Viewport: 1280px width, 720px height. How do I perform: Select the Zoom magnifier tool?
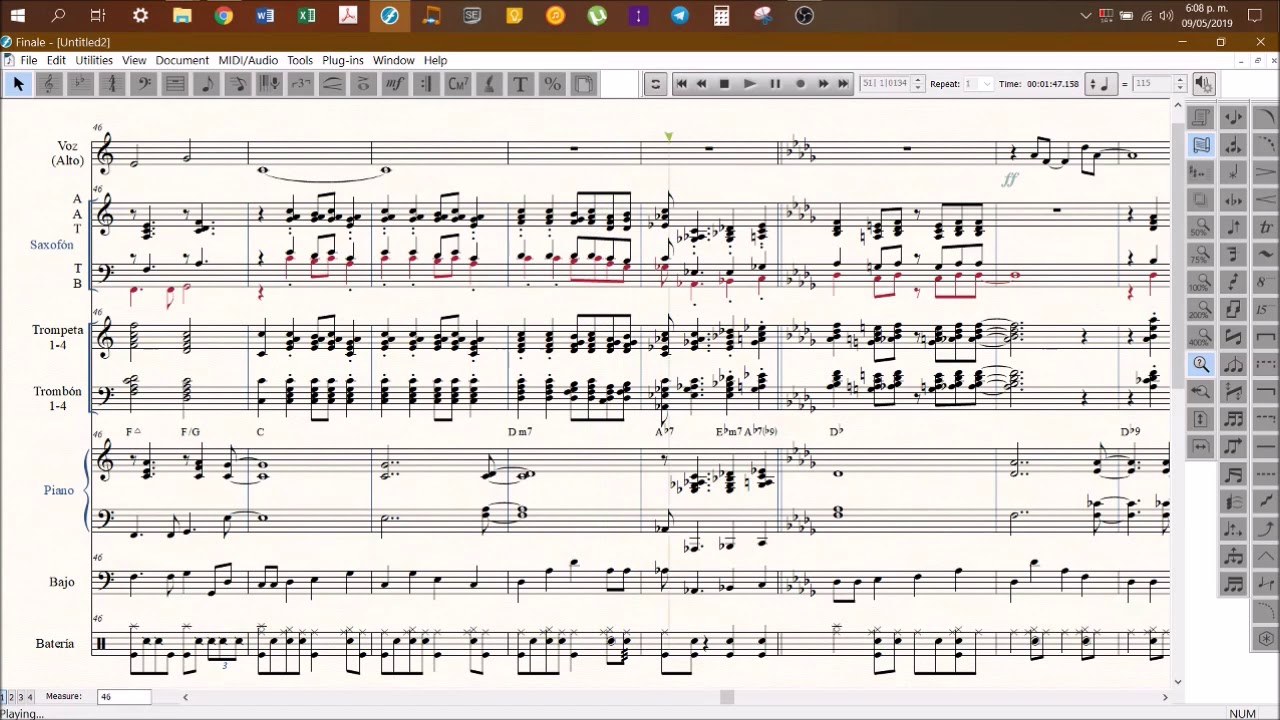click(x=1201, y=364)
